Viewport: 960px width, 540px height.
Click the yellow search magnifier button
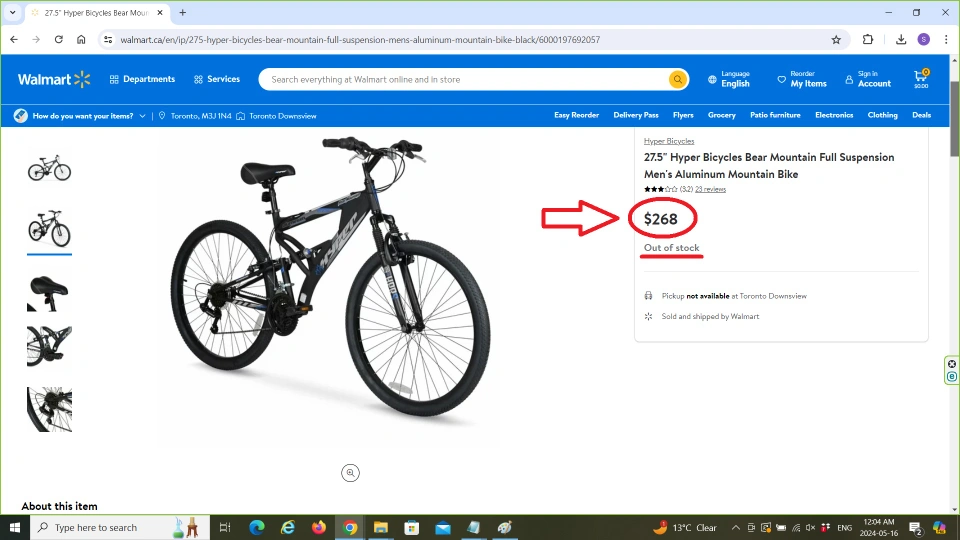point(678,80)
